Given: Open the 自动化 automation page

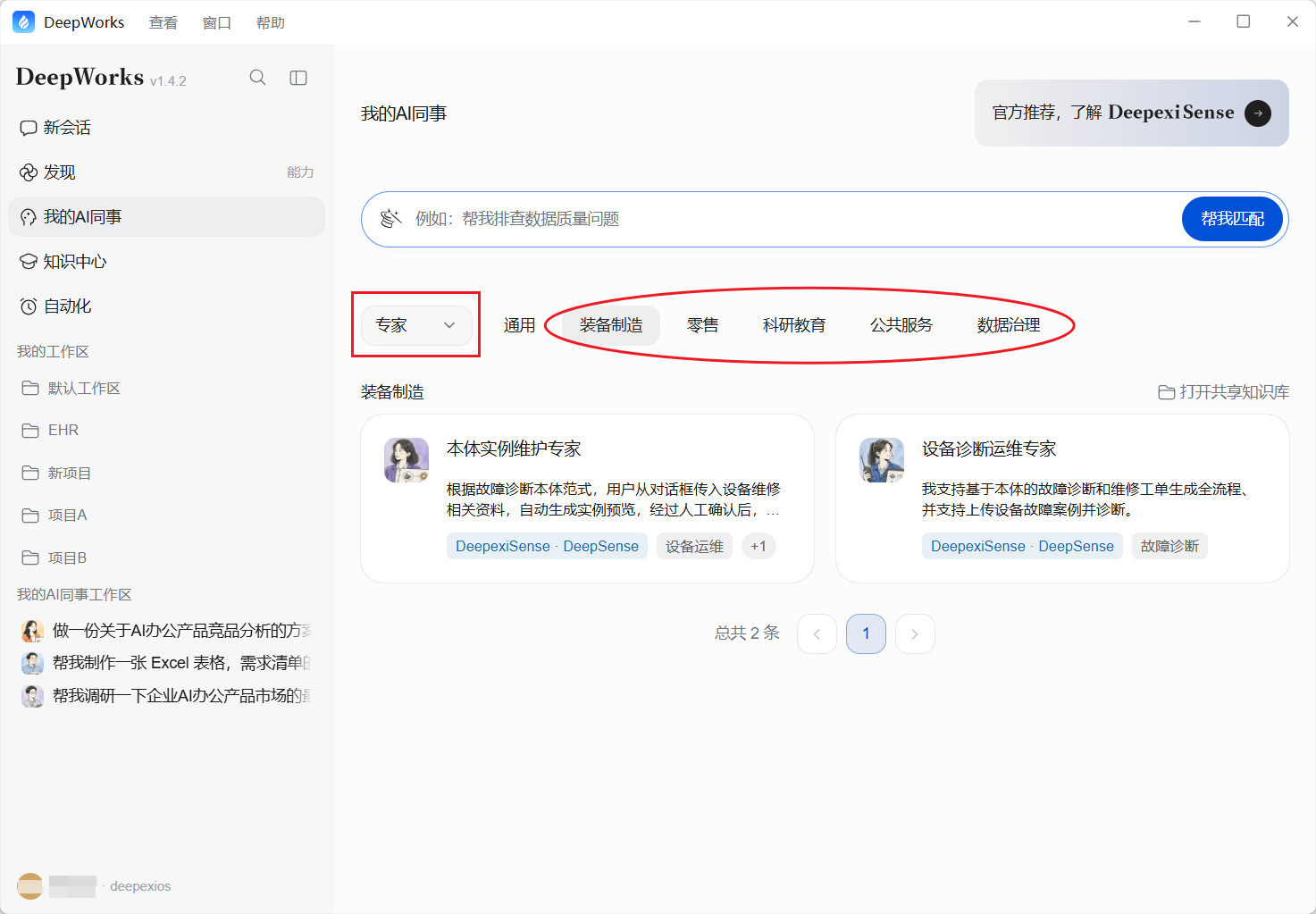Looking at the screenshot, I should (166, 306).
